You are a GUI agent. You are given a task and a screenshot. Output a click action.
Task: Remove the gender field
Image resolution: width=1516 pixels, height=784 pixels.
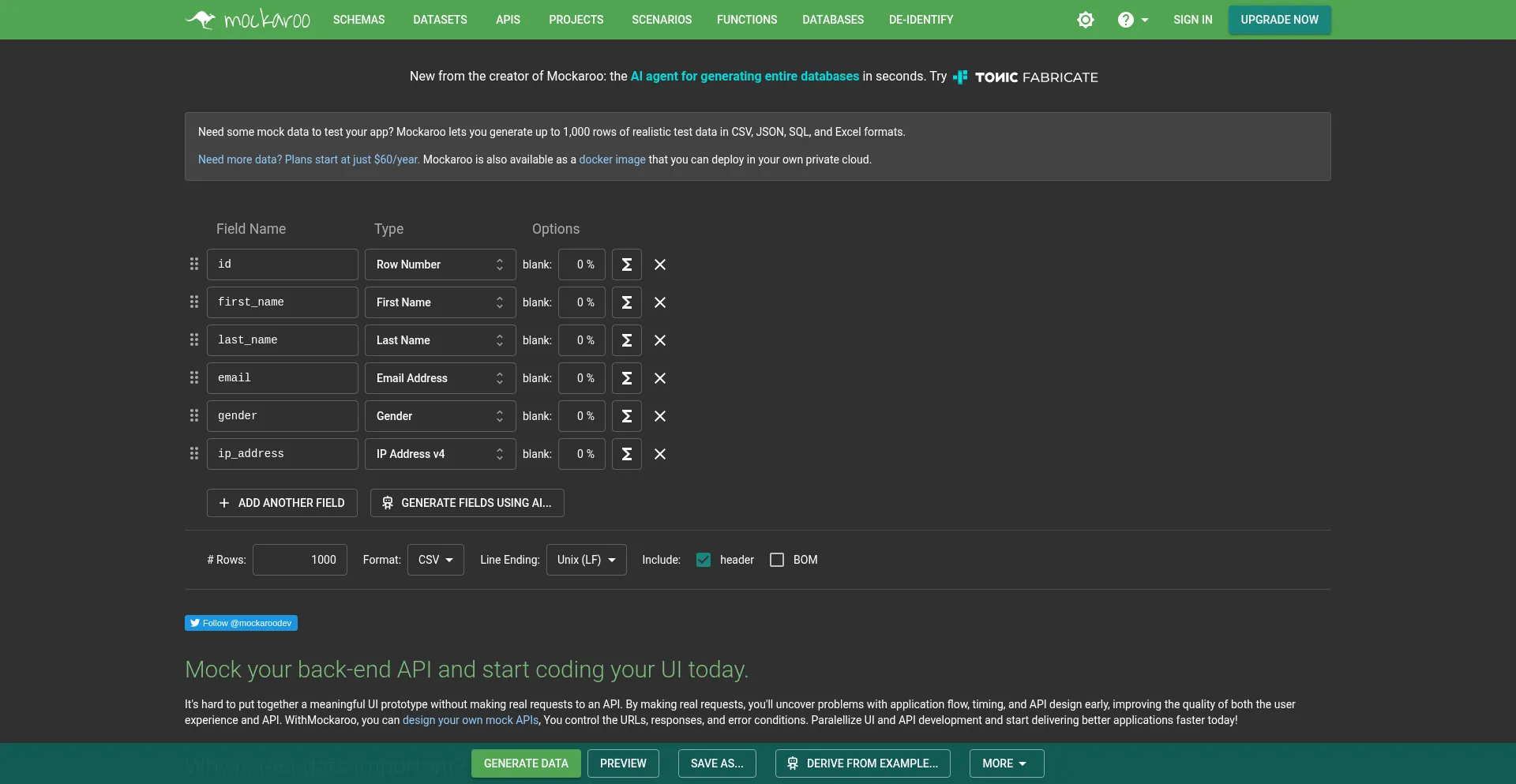tap(660, 416)
